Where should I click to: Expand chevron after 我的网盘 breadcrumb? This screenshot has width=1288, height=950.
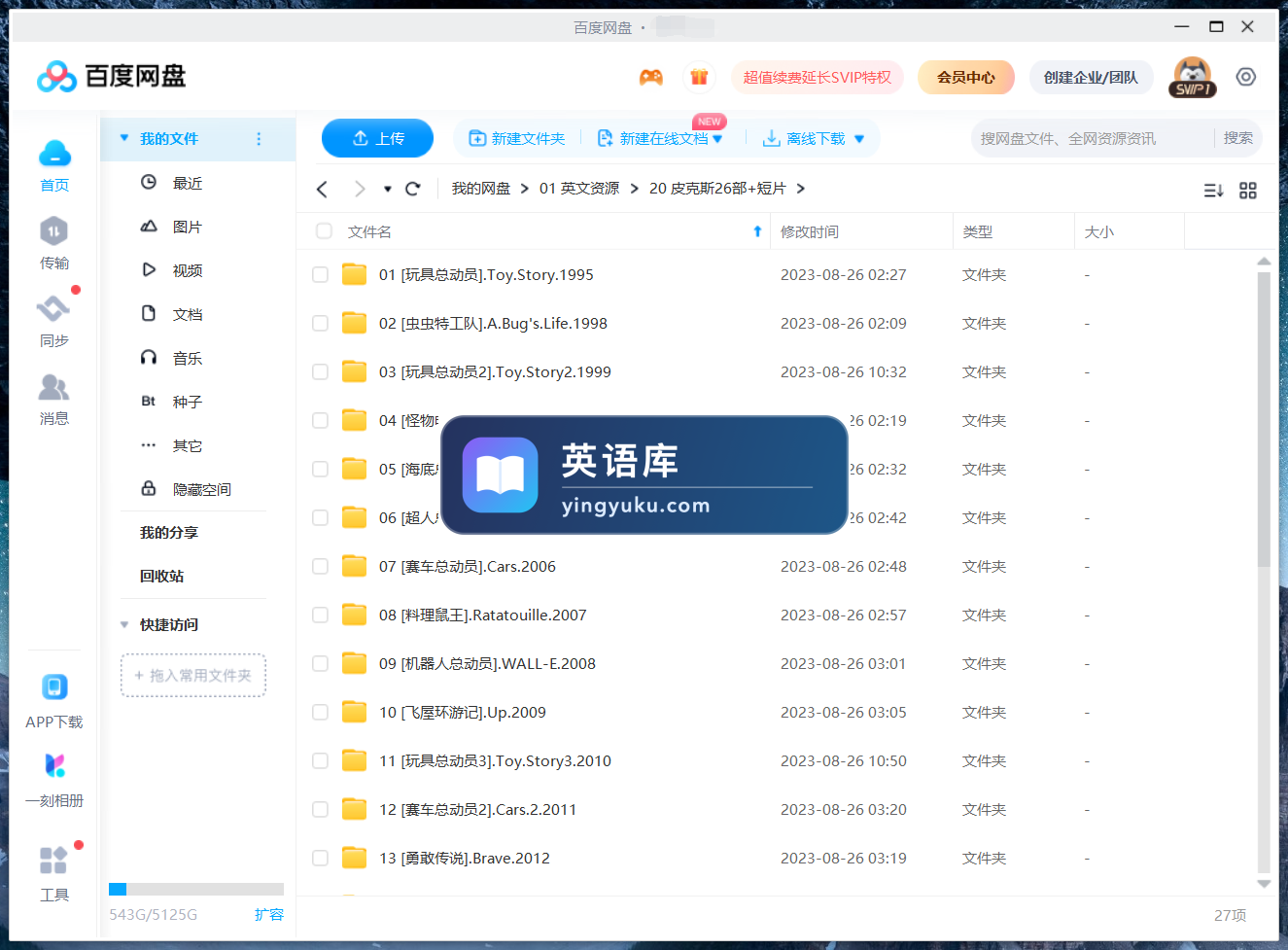[x=524, y=189]
